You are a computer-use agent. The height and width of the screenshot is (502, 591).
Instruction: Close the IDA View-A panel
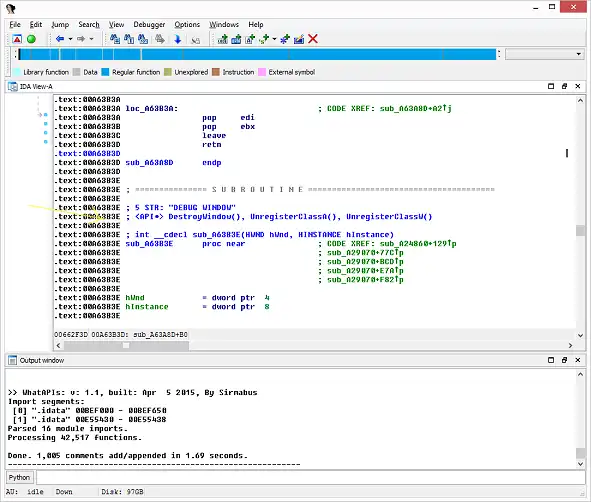pos(577,86)
